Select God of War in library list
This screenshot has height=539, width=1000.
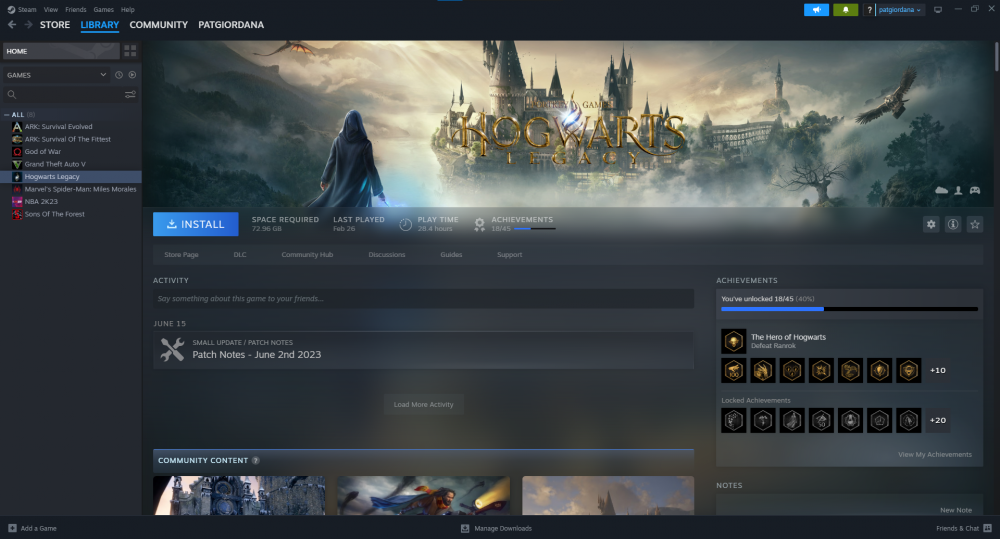tap(42, 151)
